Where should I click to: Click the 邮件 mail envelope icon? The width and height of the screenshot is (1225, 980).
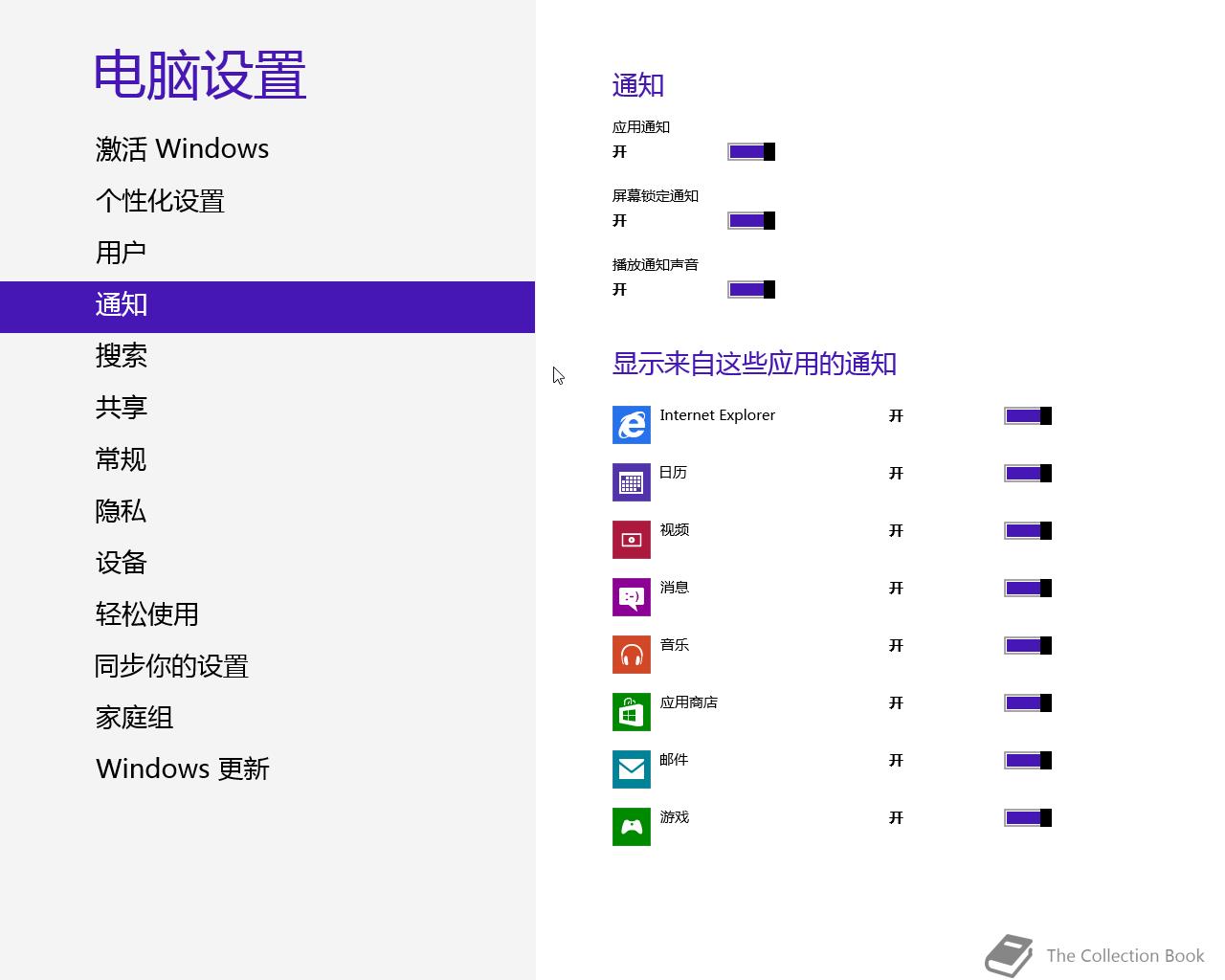point(632,769)
